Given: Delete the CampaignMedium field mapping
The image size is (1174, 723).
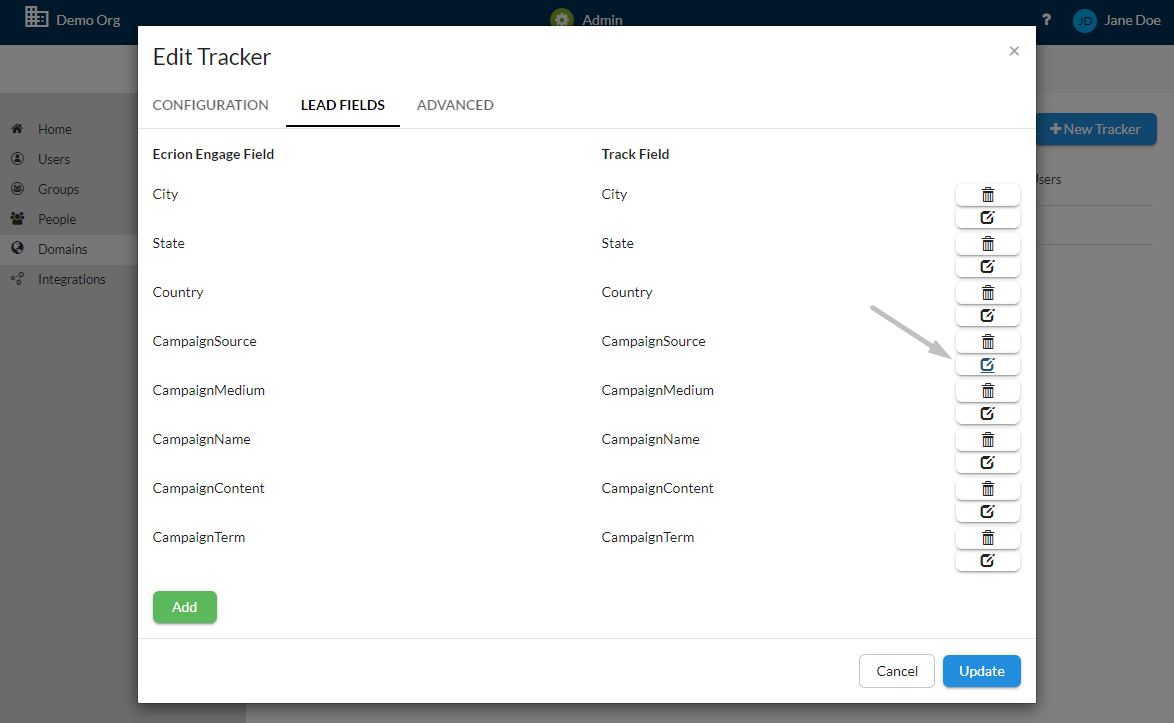Looking at the screenshot, I should pos(988,391).
